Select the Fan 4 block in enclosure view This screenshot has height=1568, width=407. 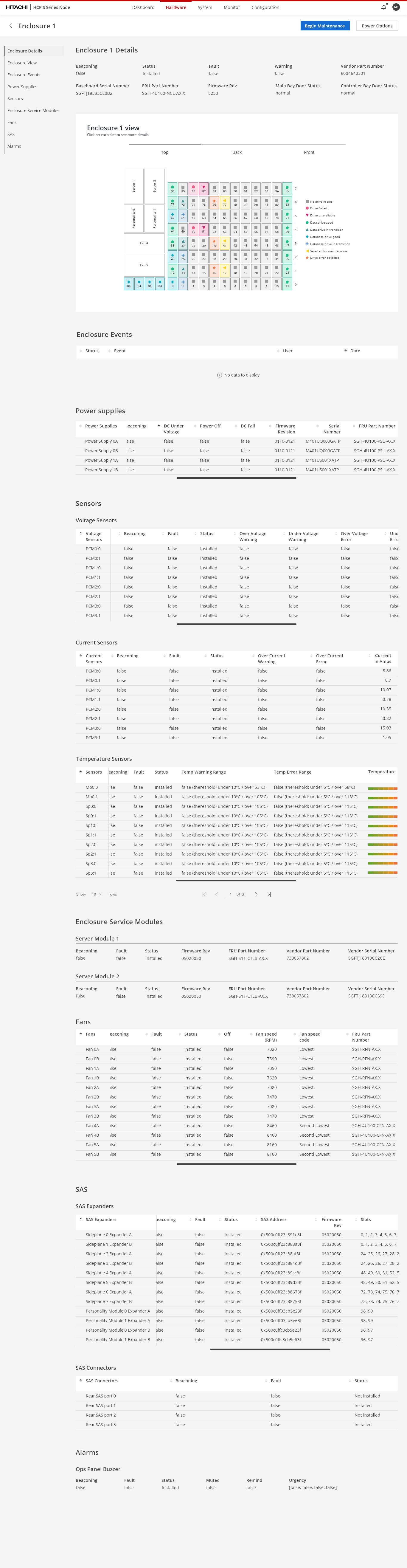point(144,243)
